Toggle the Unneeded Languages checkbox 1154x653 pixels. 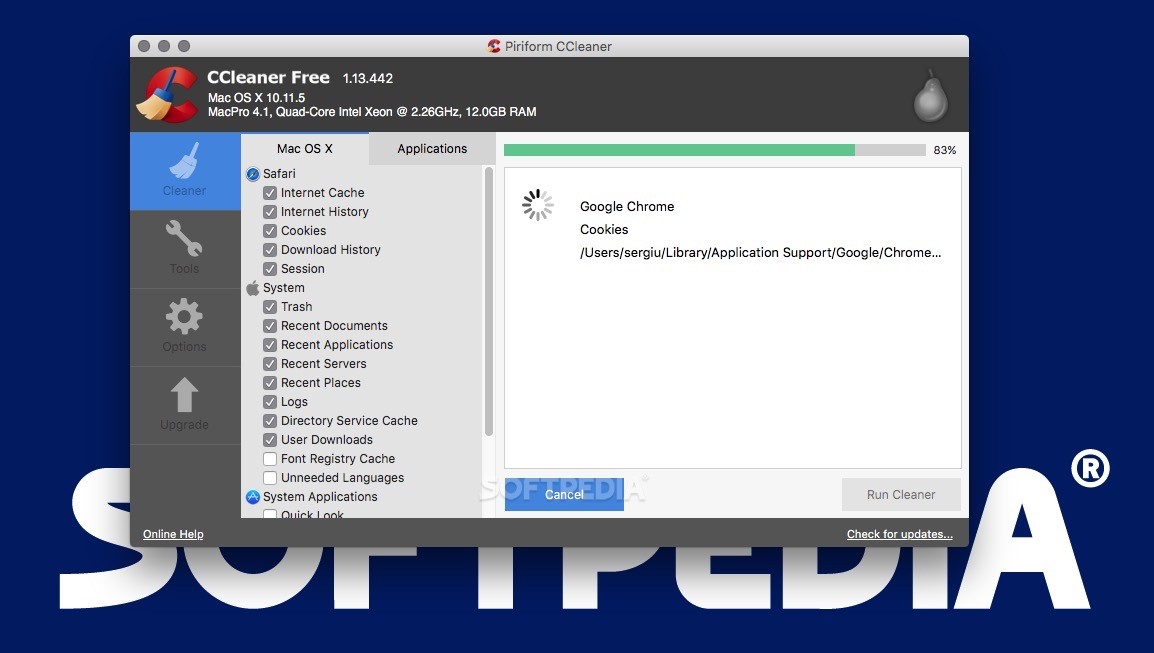point(270,477)
